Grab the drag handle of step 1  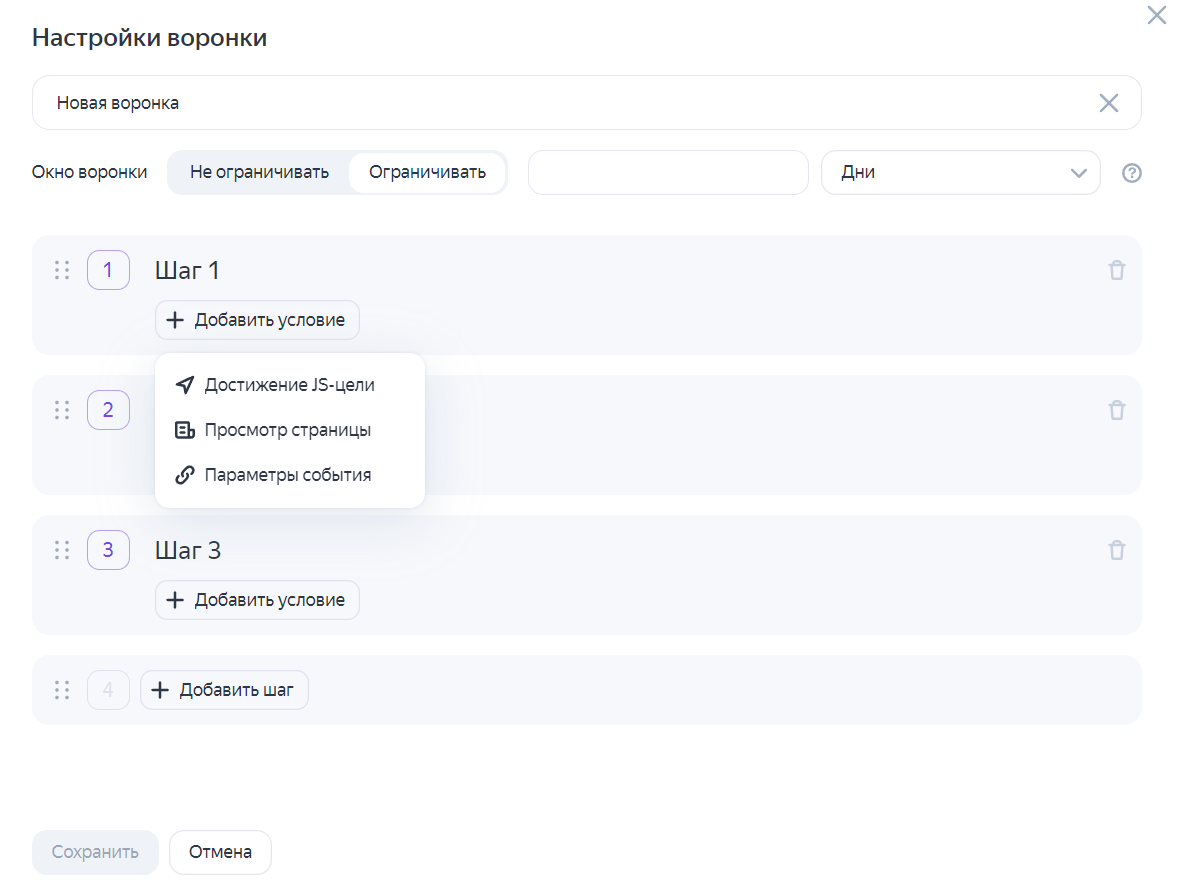click(x=62, y=270)
